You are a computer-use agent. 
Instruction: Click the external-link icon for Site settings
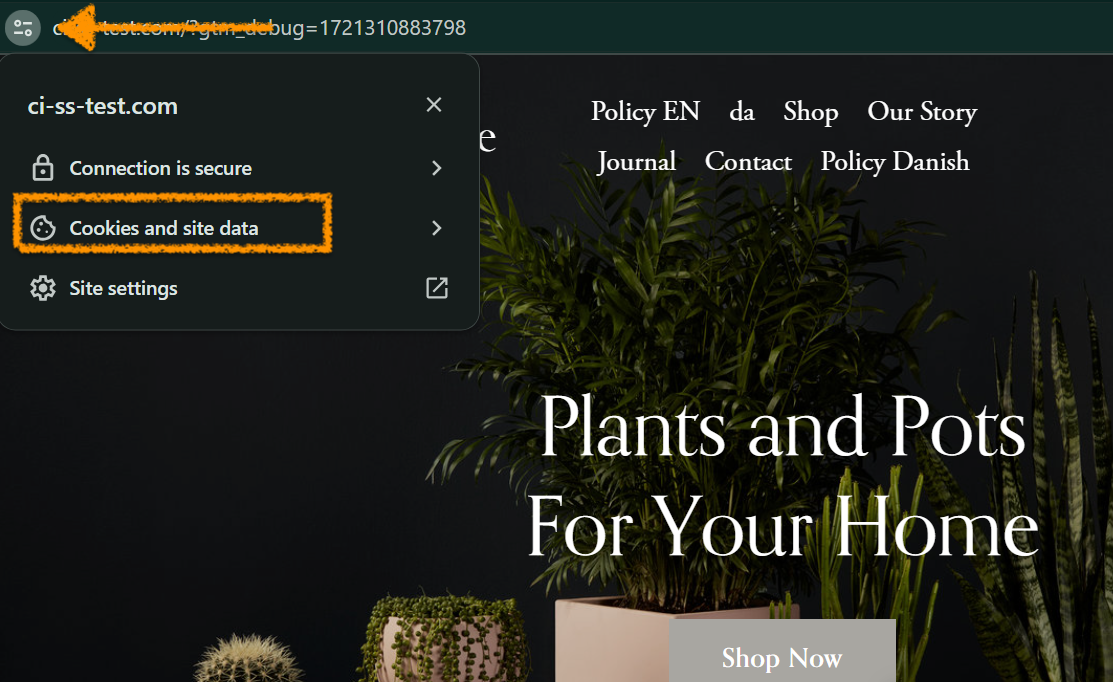click(x=437, y=288)
